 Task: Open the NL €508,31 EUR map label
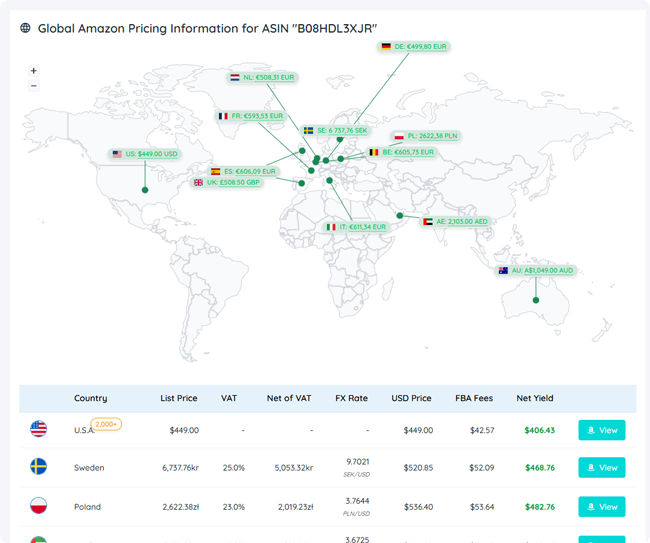tap(262, 78)
